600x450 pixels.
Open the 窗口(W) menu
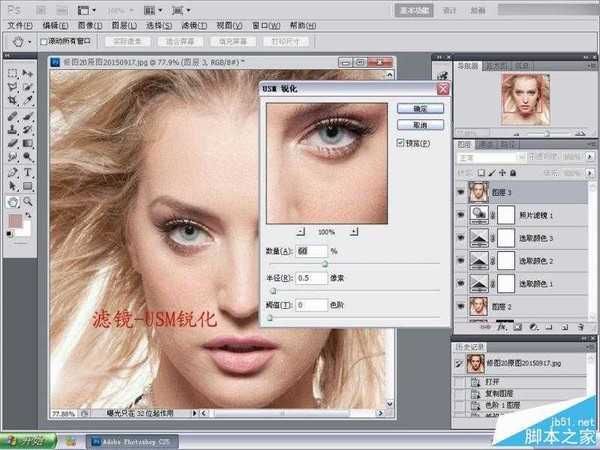266,26
